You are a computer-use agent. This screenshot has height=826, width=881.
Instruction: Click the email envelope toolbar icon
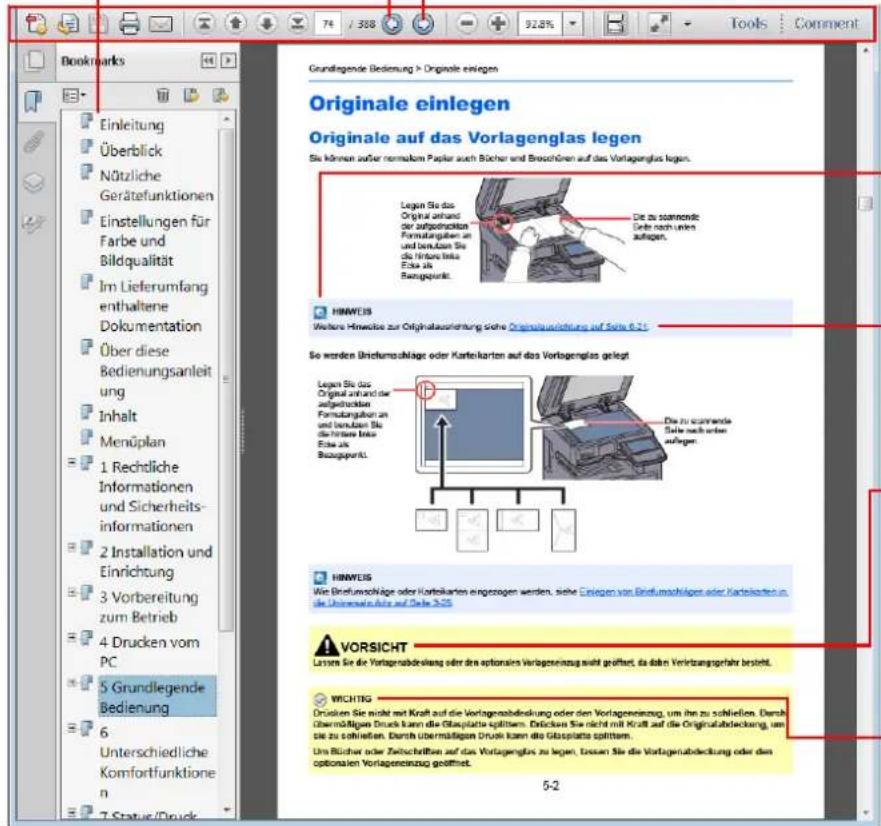point(161,24)
